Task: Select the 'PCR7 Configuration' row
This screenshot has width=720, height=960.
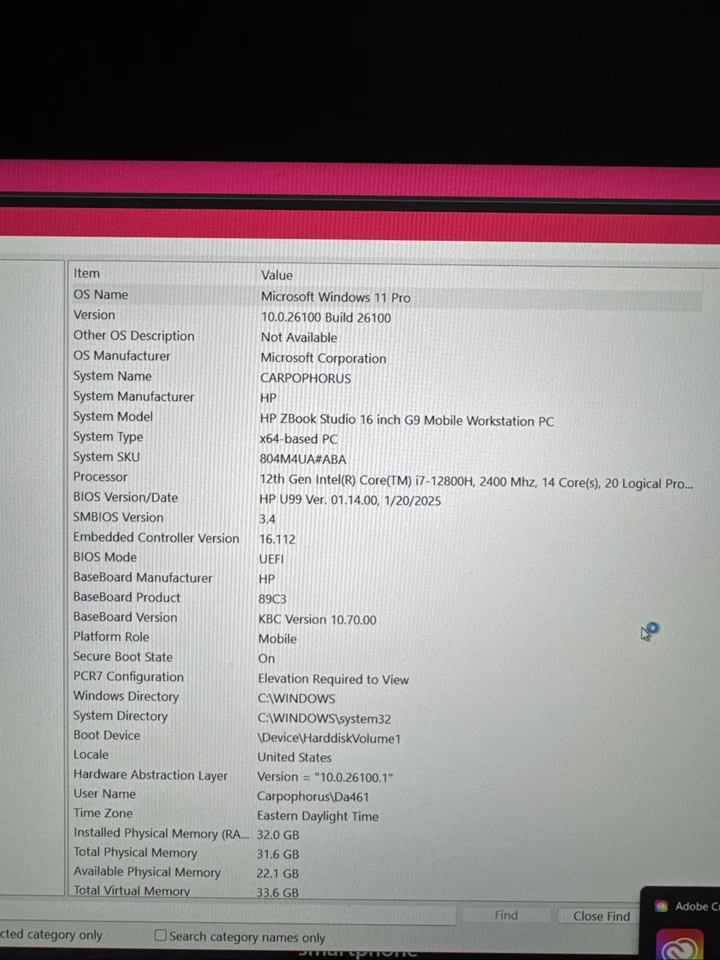Action: coord(128,677)
